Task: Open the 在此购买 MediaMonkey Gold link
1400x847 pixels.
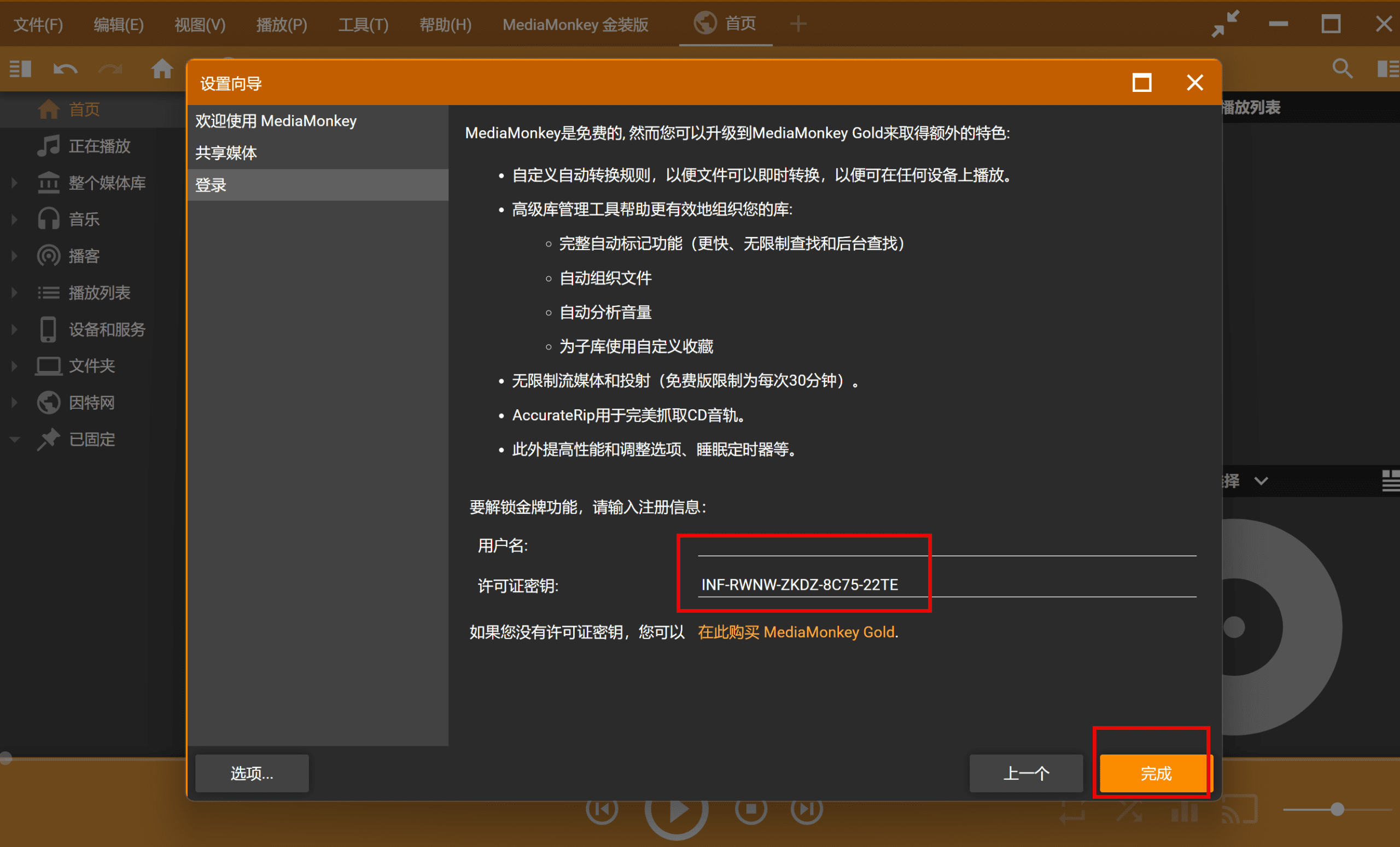Action: 797,632
